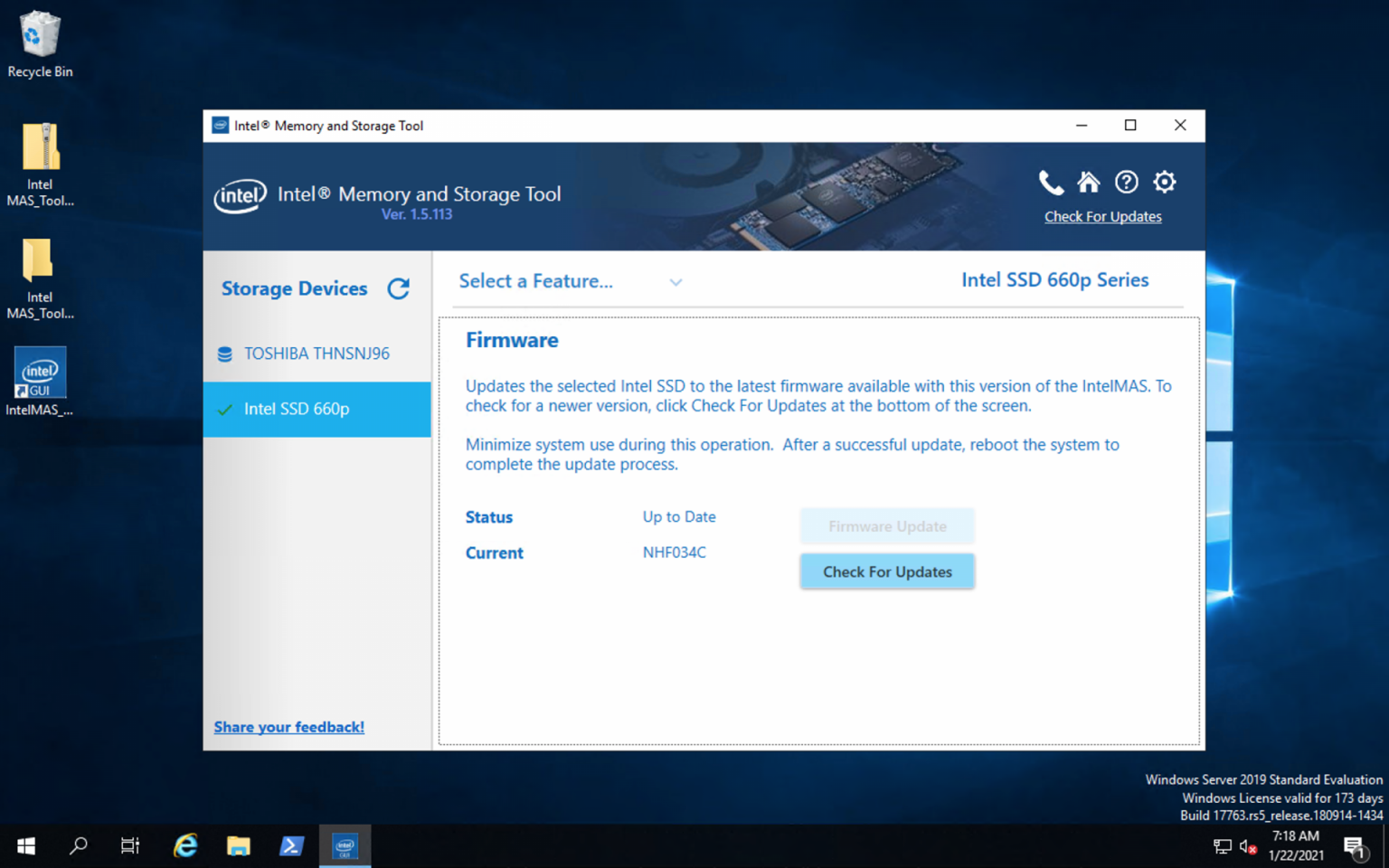Click the Check For Updates header link
The image size is (1389, 868).
(1103, 217)
